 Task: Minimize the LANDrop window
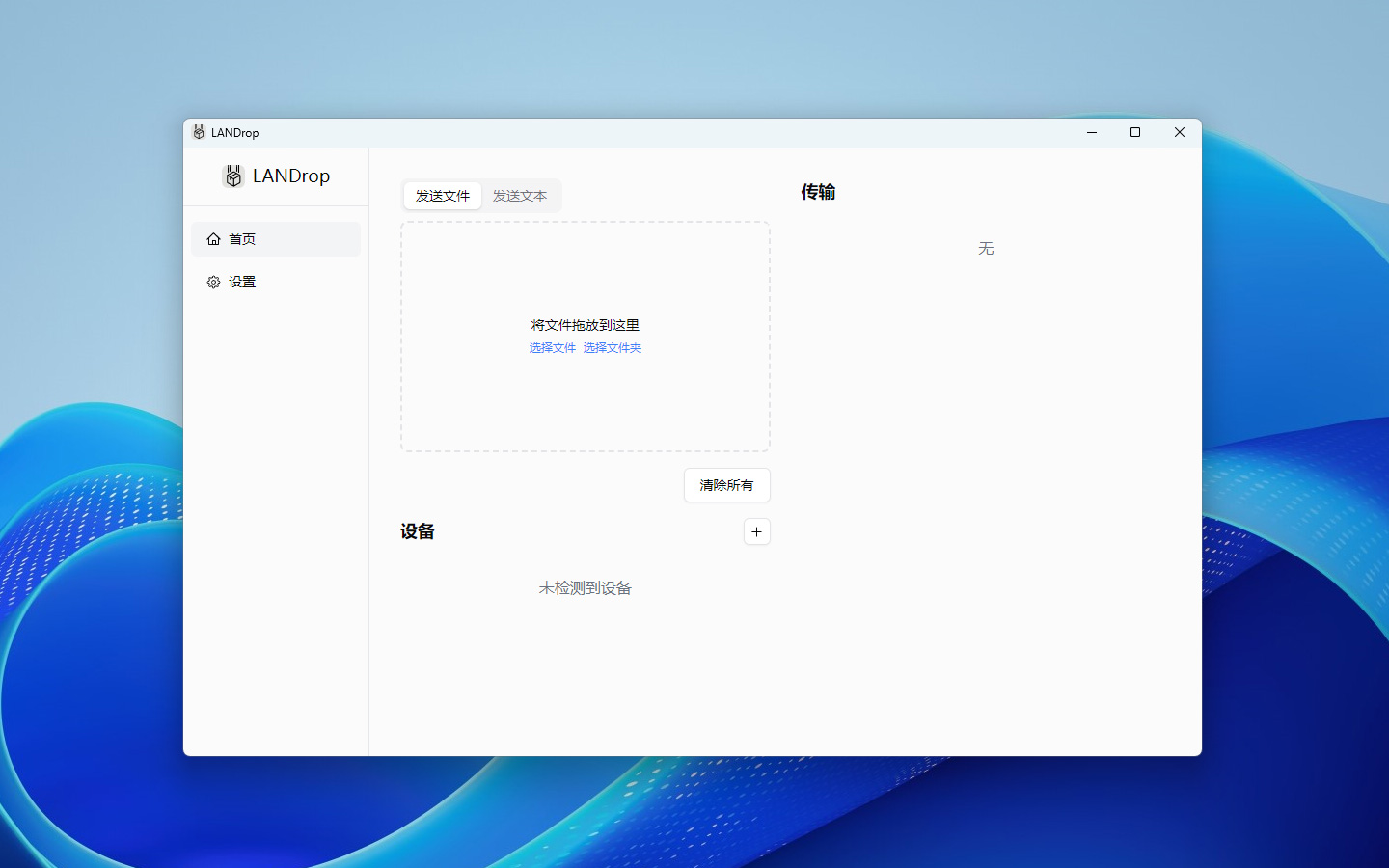point(1092,132)
